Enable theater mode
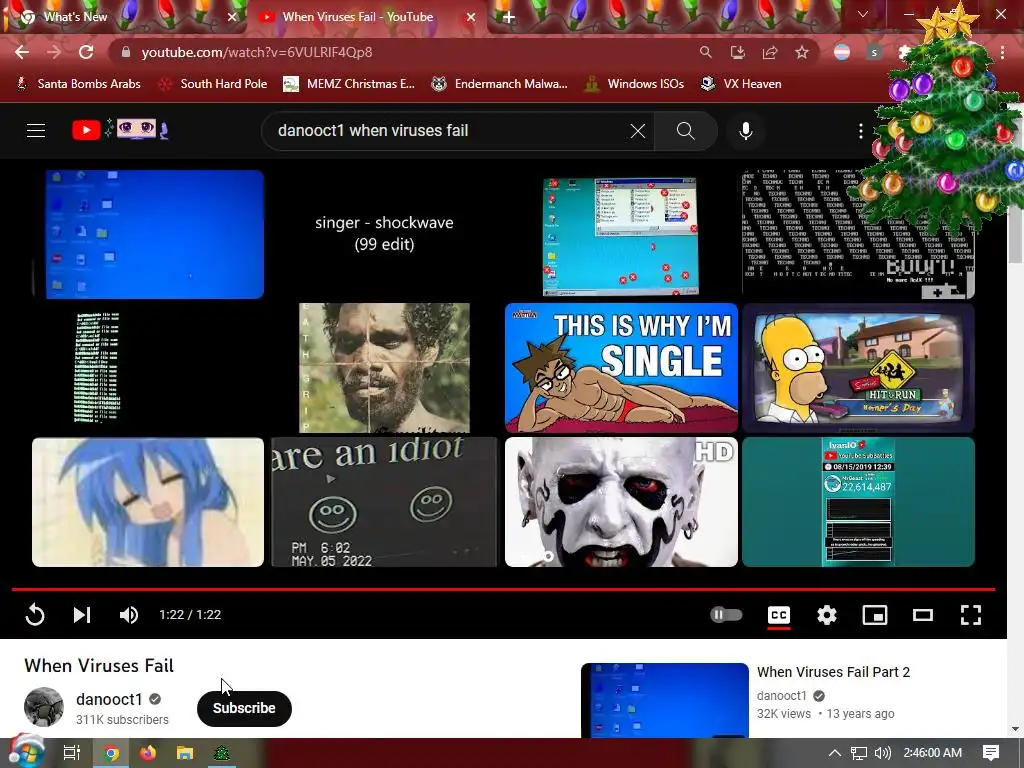The height and width of the screenshot is (768, 1024). 923,615
